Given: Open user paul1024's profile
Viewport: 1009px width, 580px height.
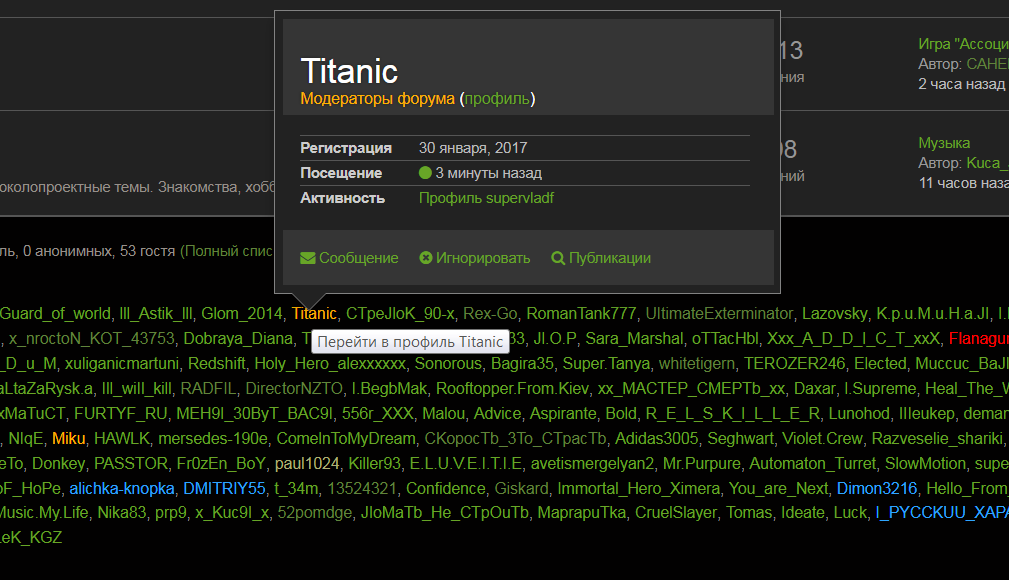Looking at the screenshot, I should pos(308,463).
